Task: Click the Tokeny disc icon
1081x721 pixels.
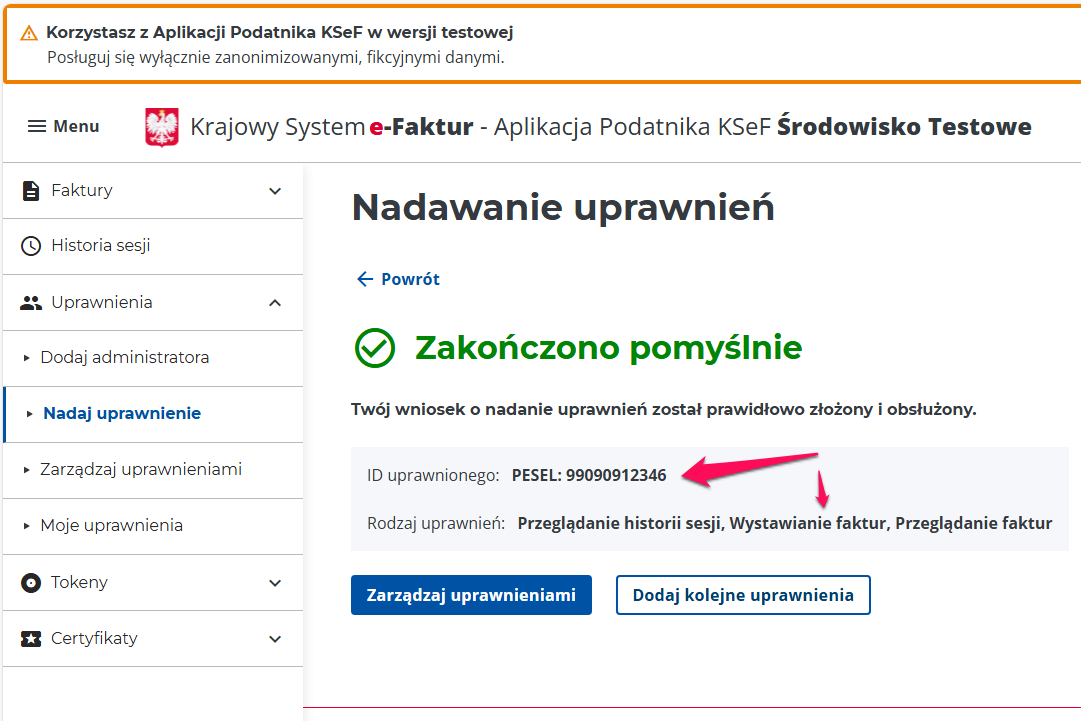Action: coord(31,582)
